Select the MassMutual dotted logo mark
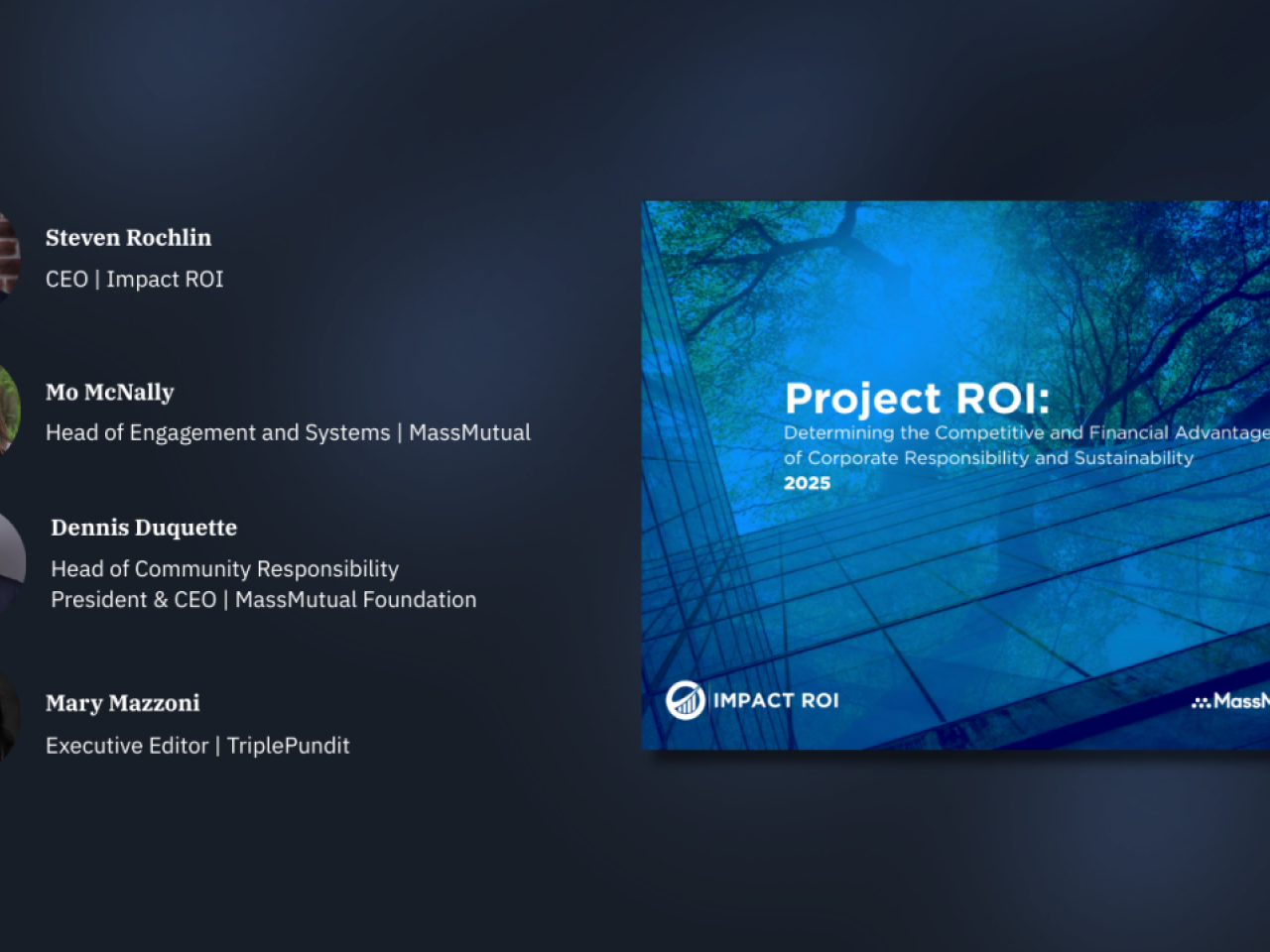 1201,701
